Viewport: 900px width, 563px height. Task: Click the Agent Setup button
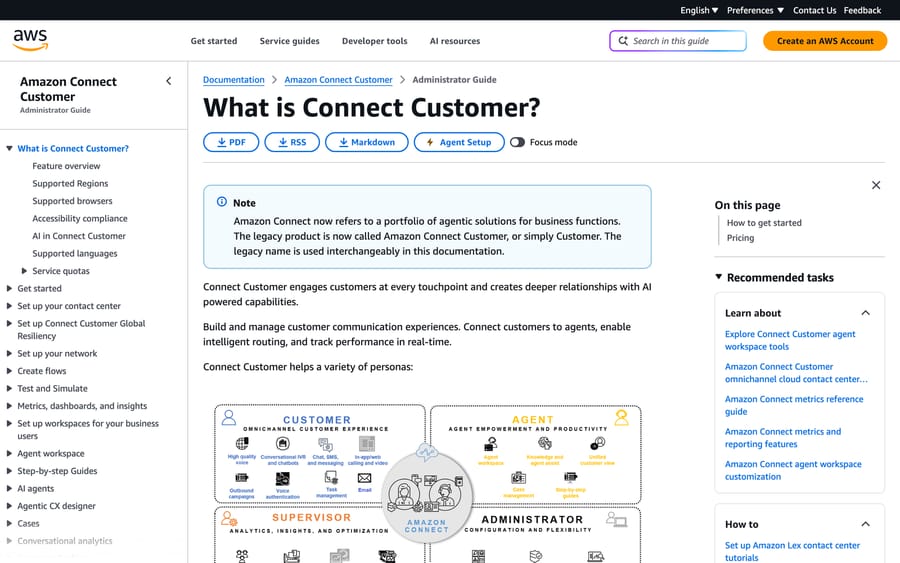(x=459, y=142)
